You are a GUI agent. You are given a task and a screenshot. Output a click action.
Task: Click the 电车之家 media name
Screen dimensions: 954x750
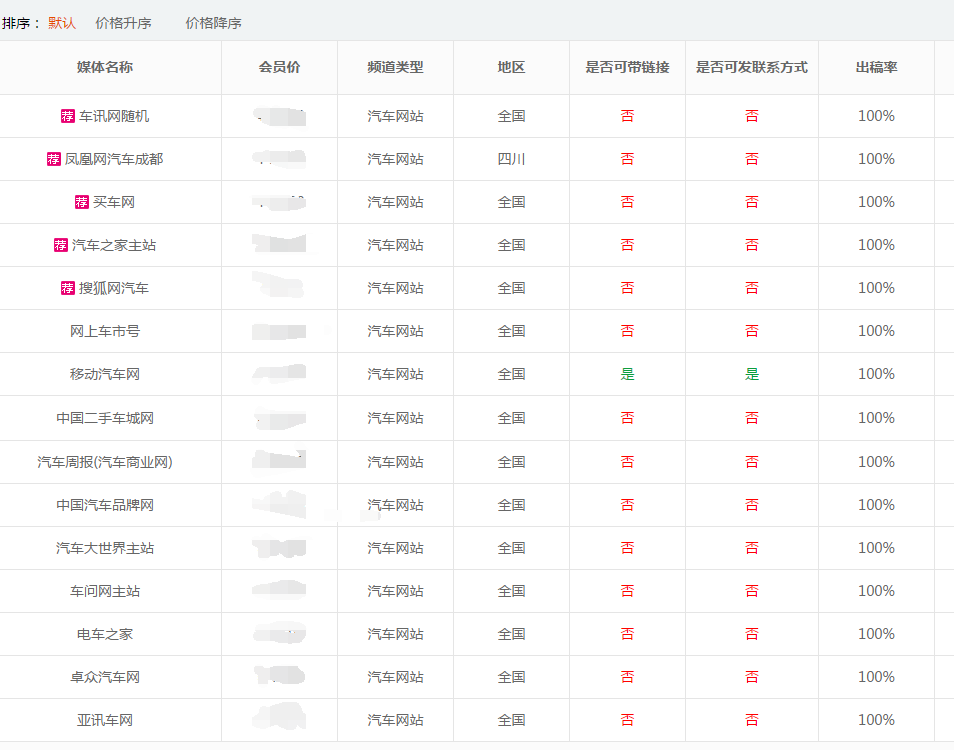pyautogui.click(x=105, y=634)
